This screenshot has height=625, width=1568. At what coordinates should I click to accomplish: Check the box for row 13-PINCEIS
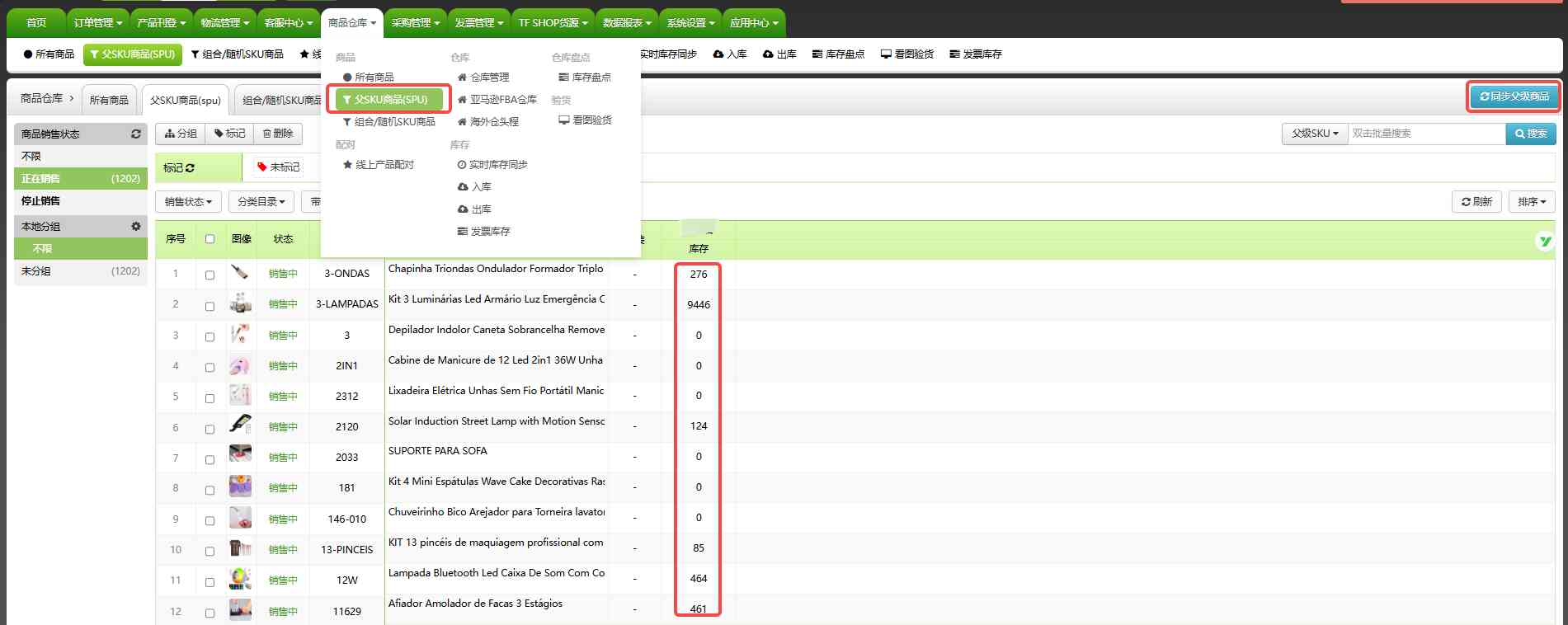tap(210, 551)
